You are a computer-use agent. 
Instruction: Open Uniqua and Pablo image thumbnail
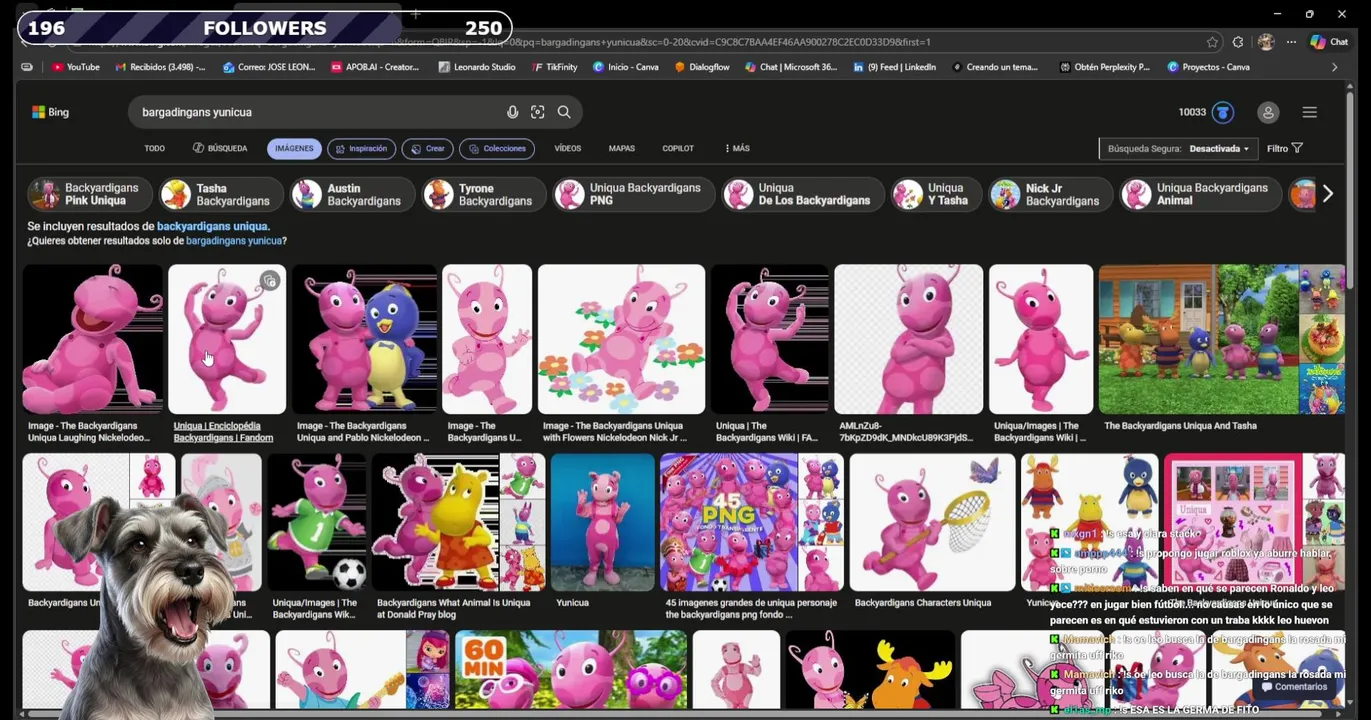click(x=364, y=339)
